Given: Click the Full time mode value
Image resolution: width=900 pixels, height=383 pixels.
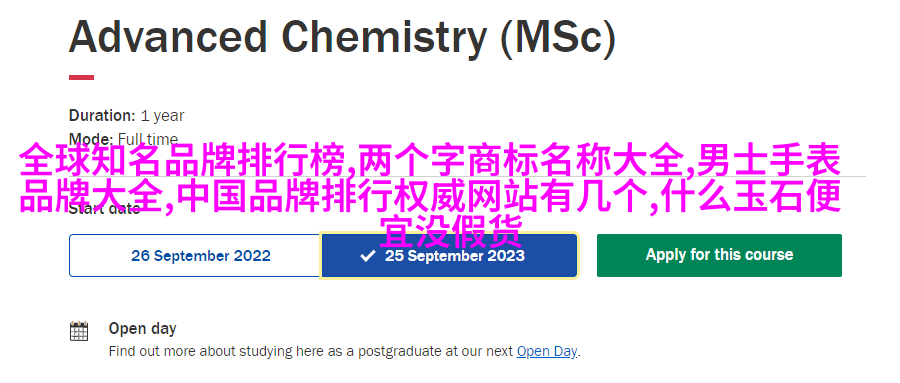Looking at the screenshot, I should click(148, 139).
